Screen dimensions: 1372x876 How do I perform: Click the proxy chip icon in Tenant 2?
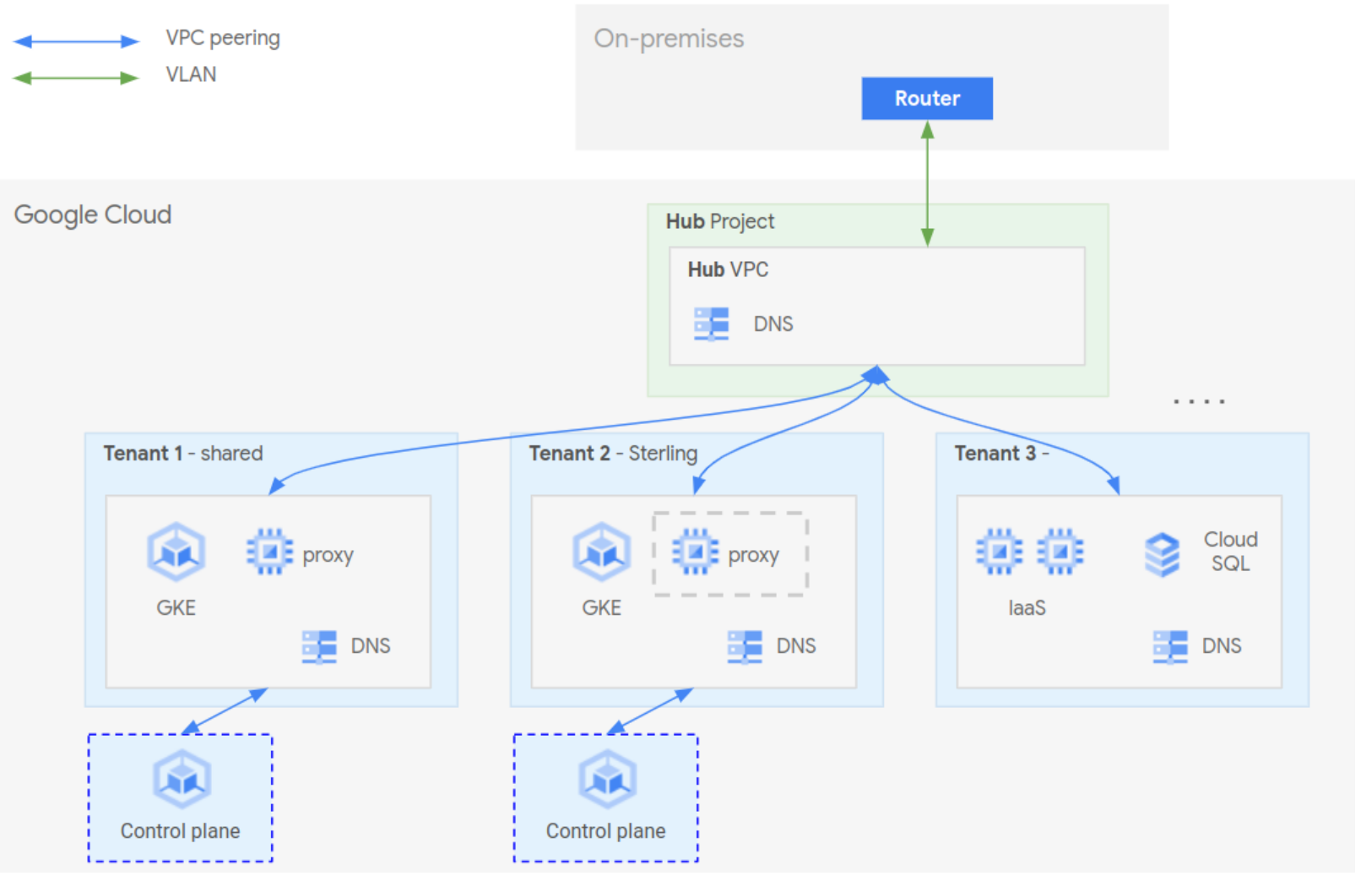click(x=695, y=552)
